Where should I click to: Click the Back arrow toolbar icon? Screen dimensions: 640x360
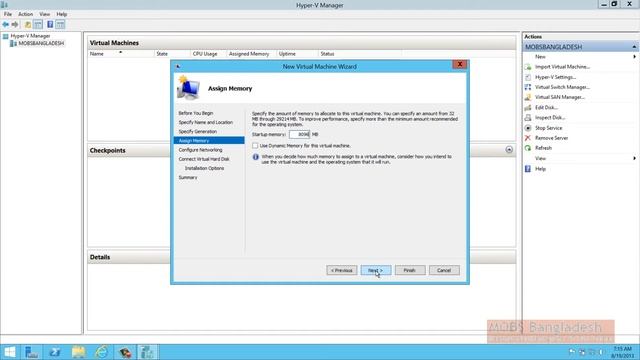[5, 25]
